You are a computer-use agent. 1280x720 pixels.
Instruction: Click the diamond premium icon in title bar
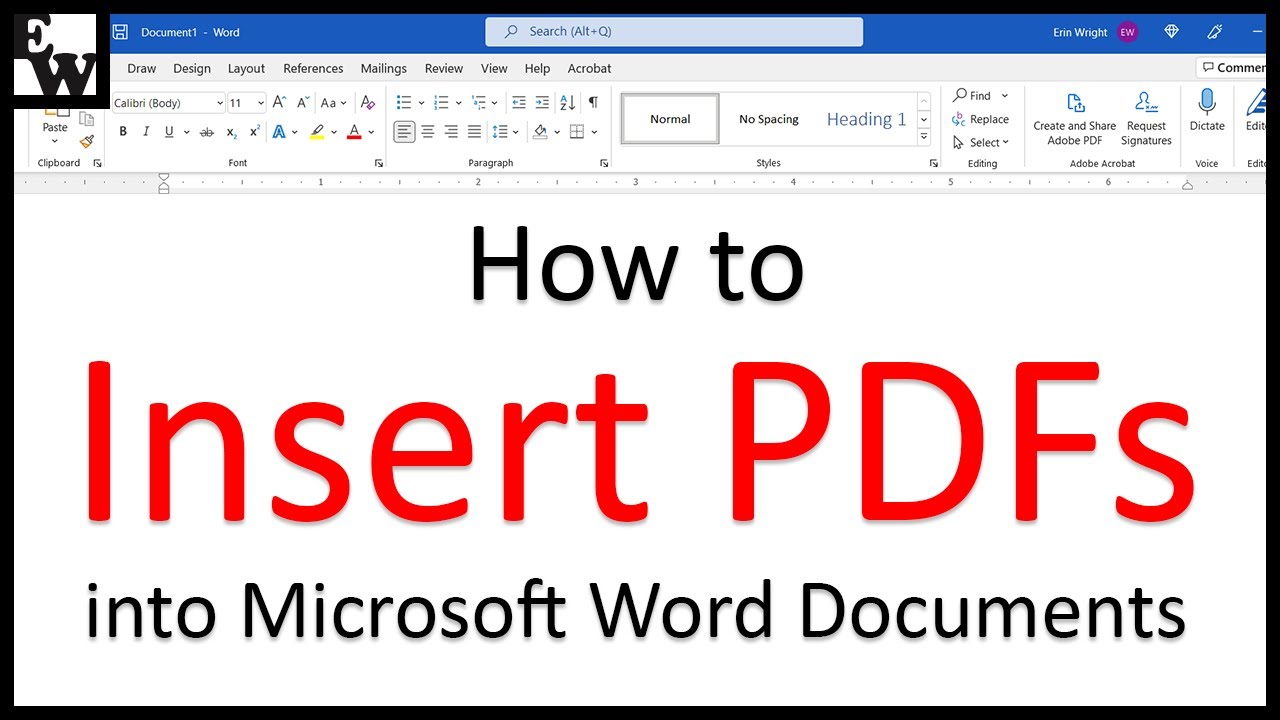(x=1172, y=32)
